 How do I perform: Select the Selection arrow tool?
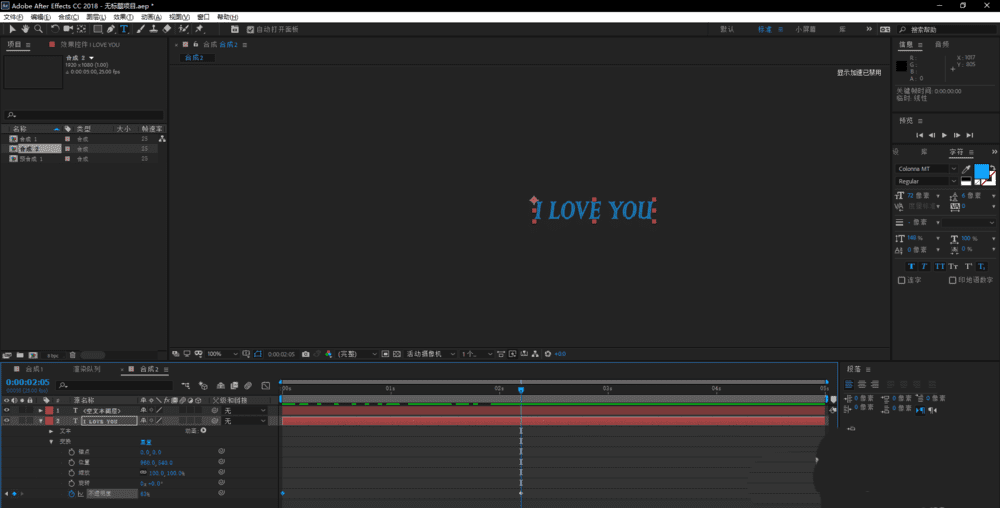(11, 29)
